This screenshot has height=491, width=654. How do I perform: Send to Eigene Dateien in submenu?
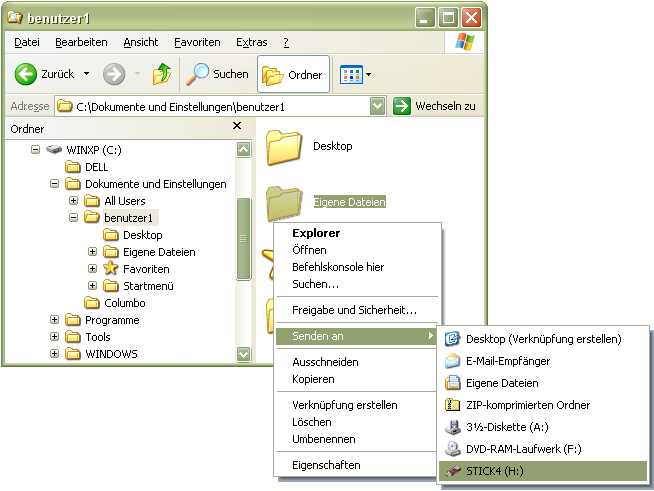(x=543, y=383)
